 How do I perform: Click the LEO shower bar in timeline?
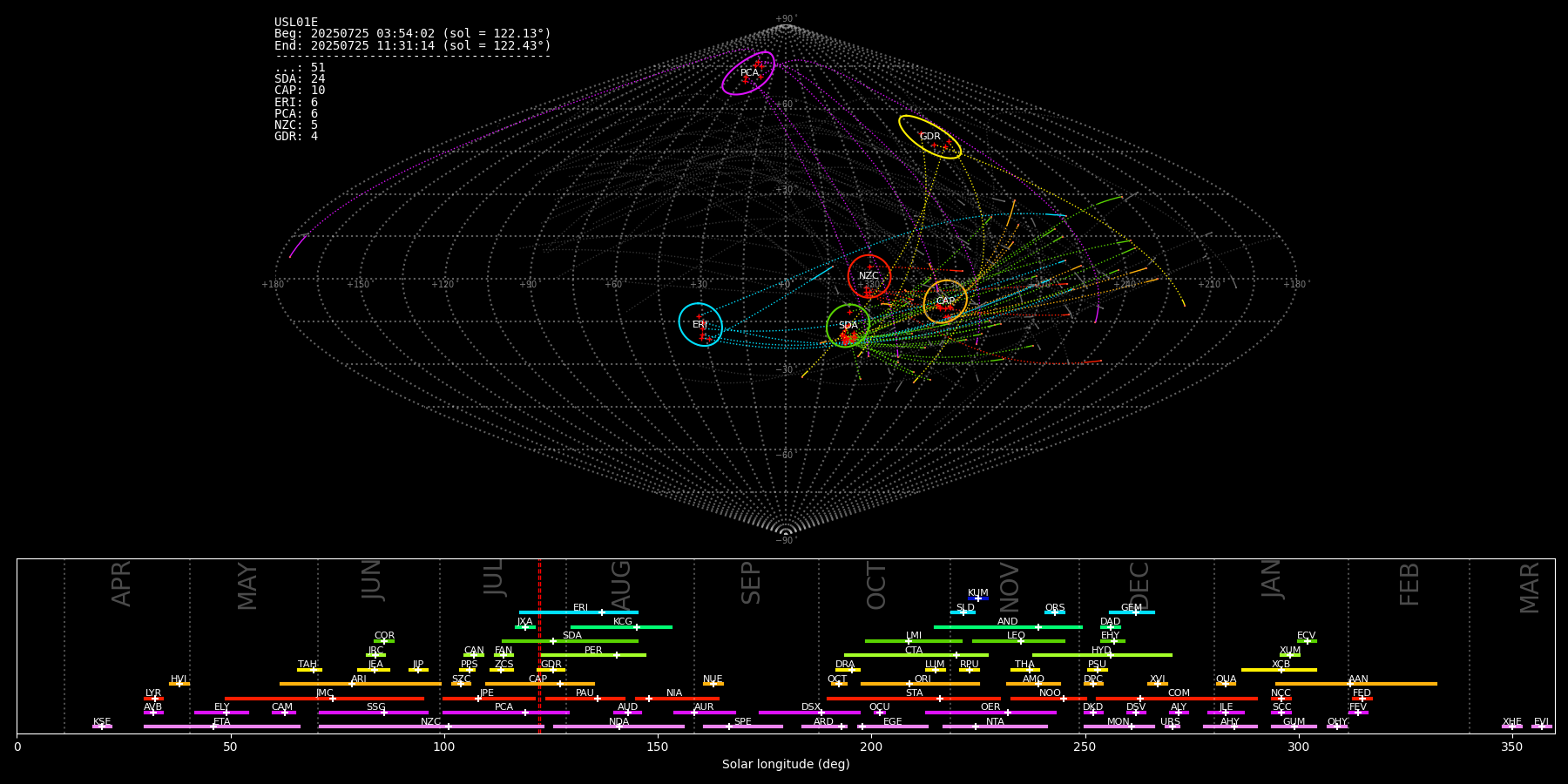point(1018,641)
